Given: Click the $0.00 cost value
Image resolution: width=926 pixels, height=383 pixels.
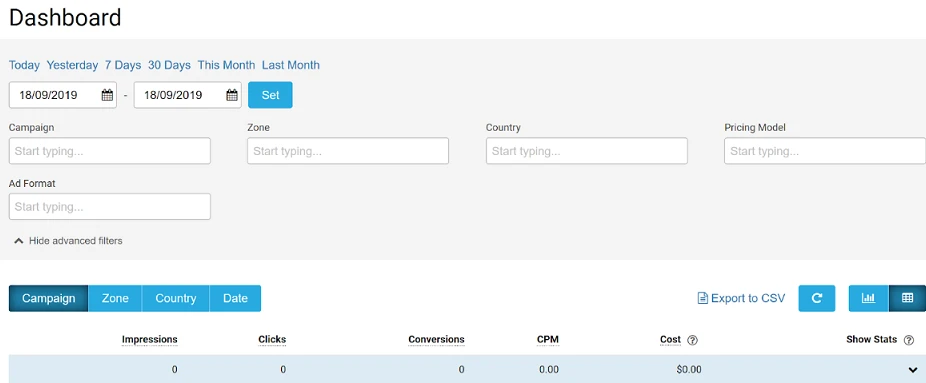Looking at the screenshot, I should (x=689, y=370).
